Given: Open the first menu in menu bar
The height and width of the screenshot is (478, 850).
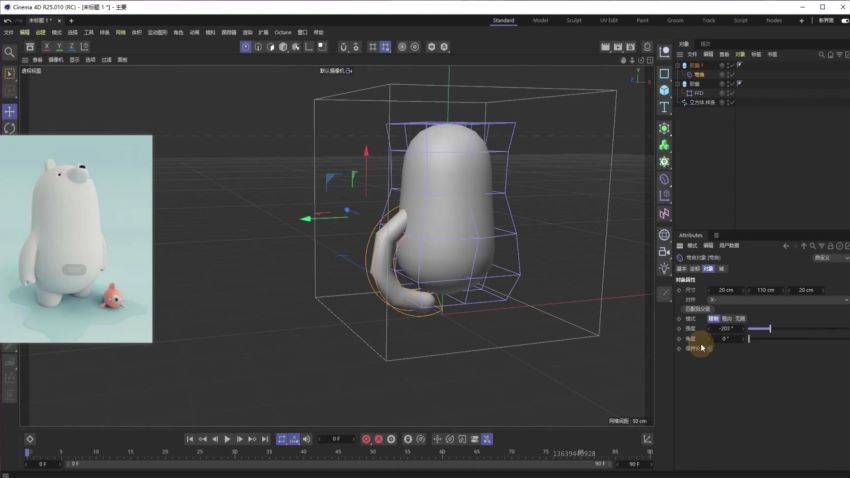Looking at the screenshot, I should tap(9, 33).
